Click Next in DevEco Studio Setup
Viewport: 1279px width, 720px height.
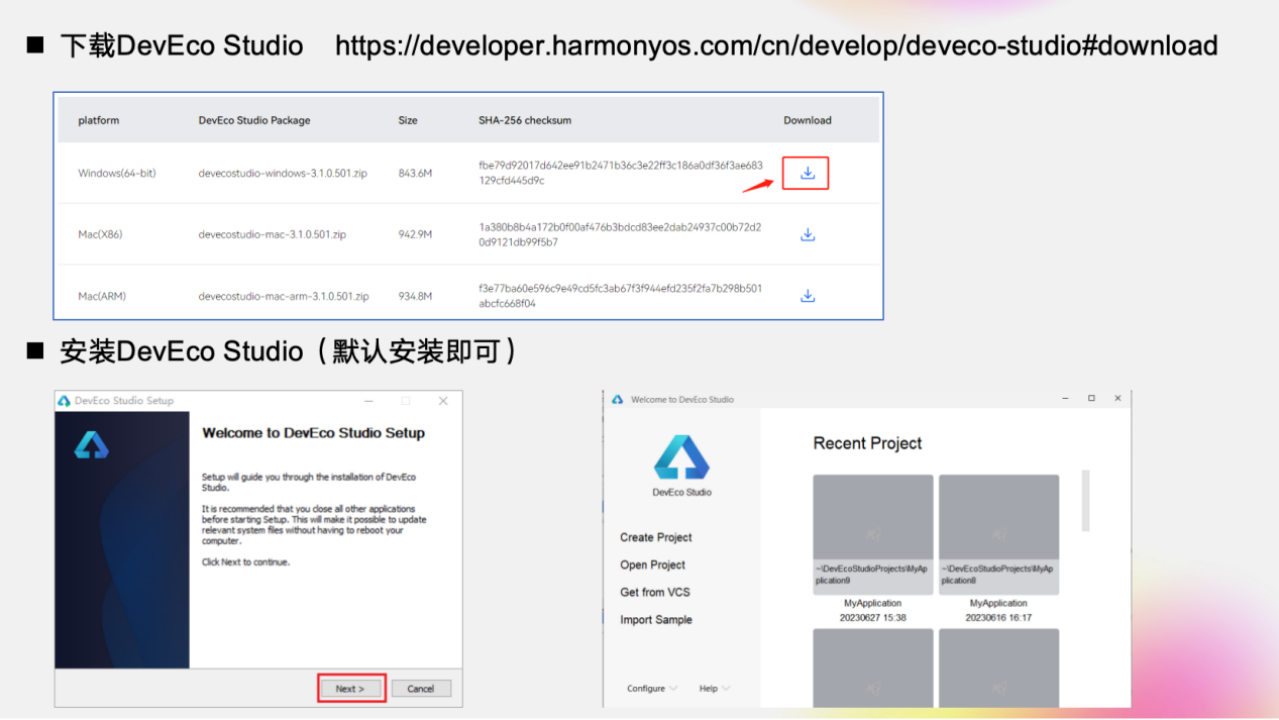(351, 688)
